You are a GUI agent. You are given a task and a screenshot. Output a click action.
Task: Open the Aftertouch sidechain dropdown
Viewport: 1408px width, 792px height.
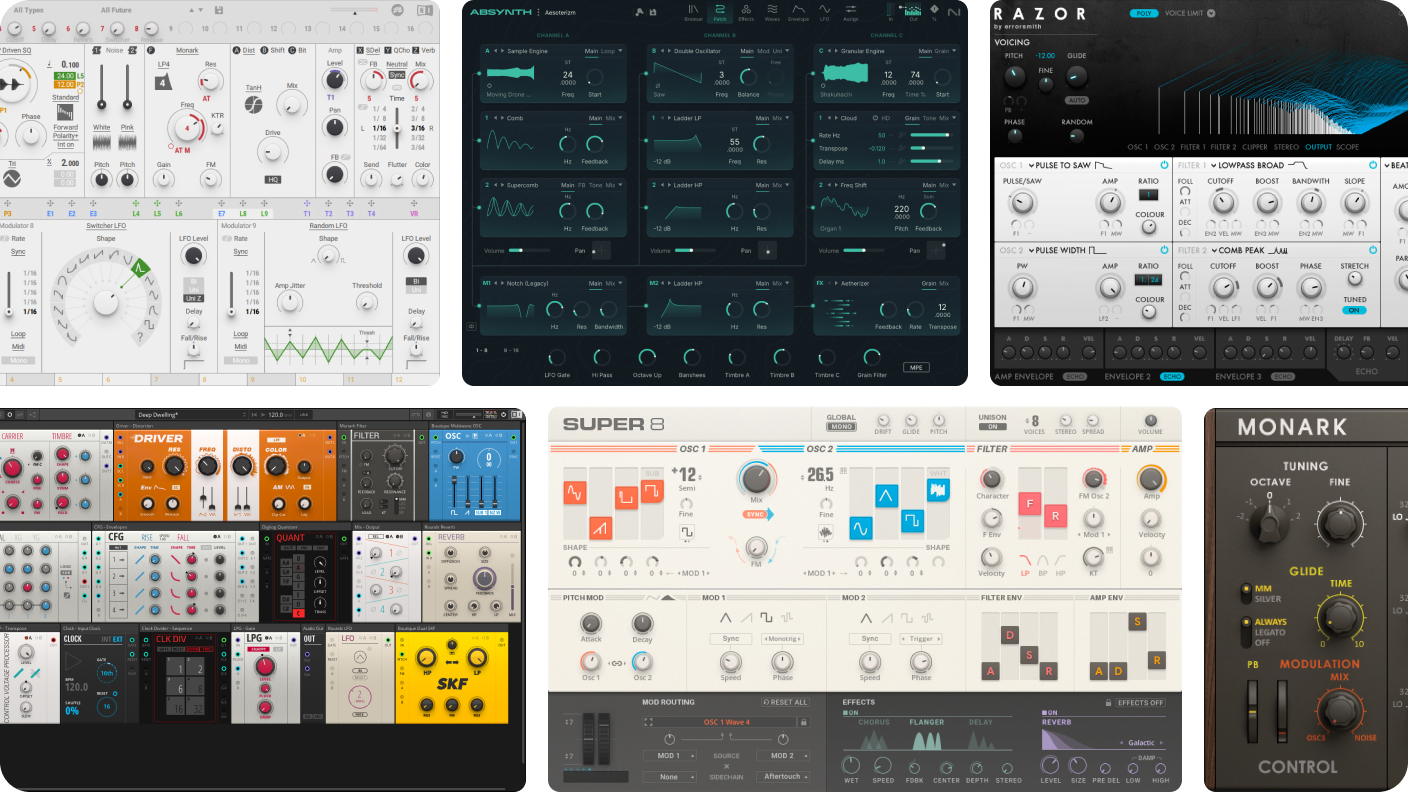point(783,776)
